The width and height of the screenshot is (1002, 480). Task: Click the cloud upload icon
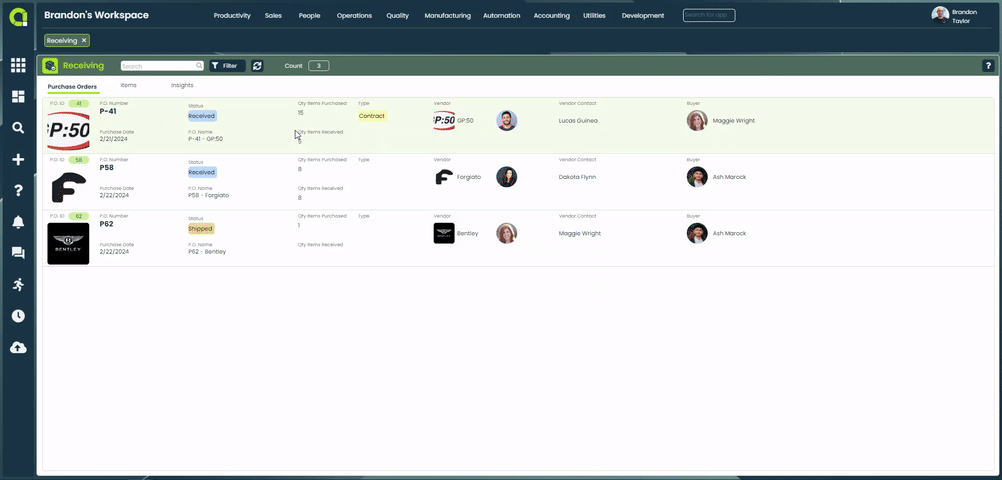[x=18, y=348]
